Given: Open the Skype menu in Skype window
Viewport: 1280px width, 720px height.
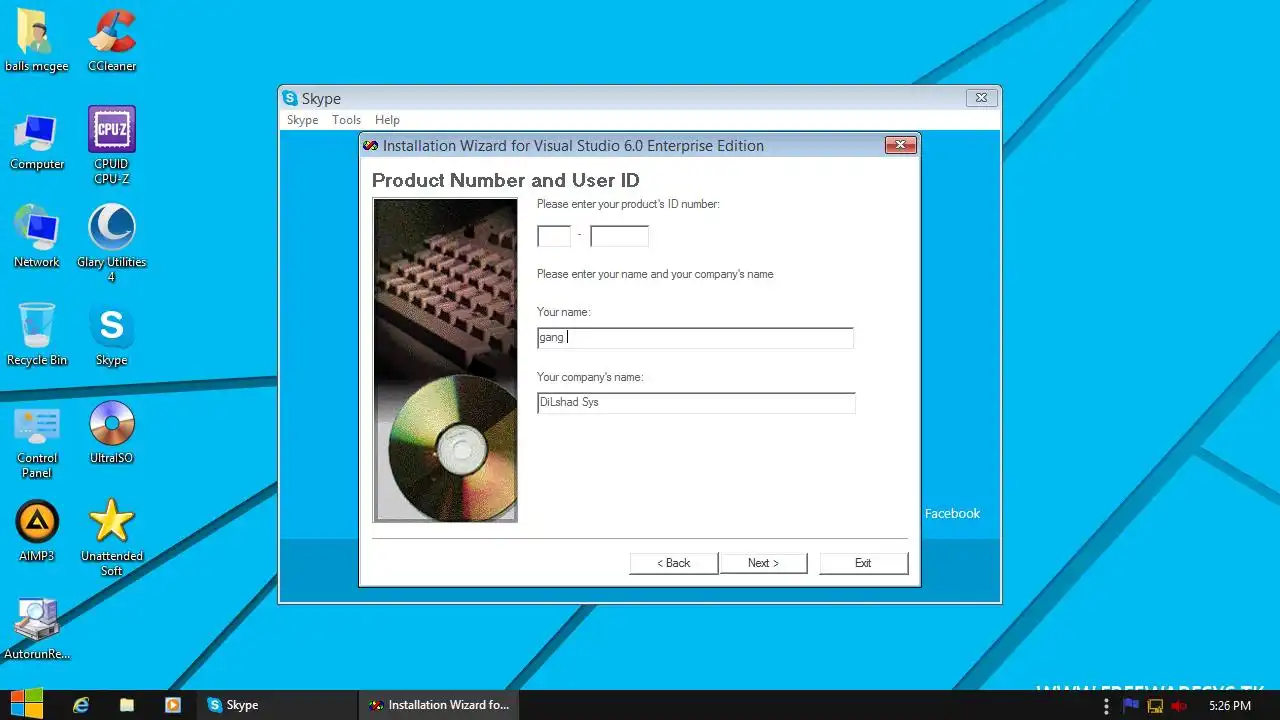Looking at the screenshot, I should [302, 120].
